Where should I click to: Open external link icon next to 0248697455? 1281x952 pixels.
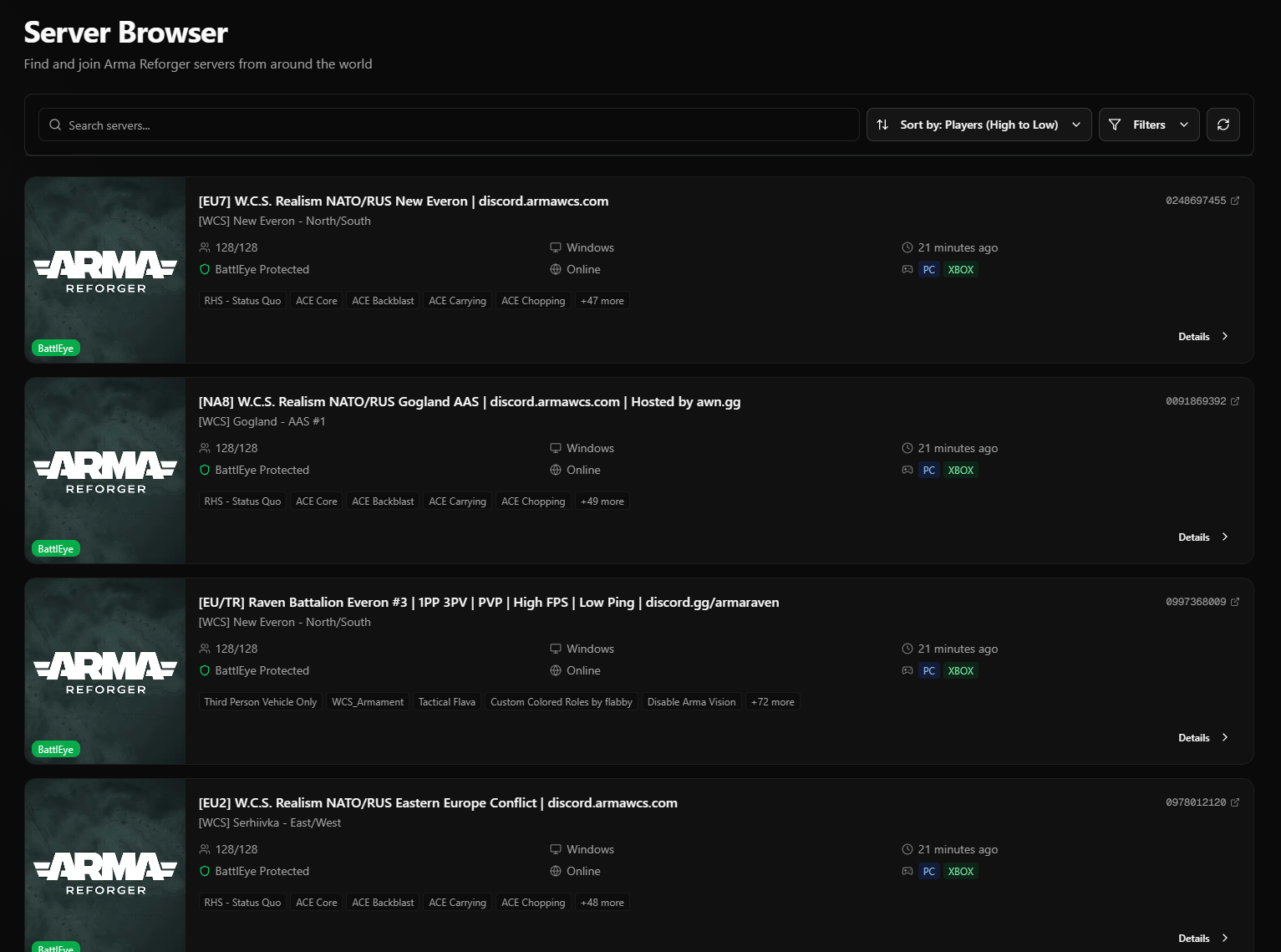[1235, 201]
